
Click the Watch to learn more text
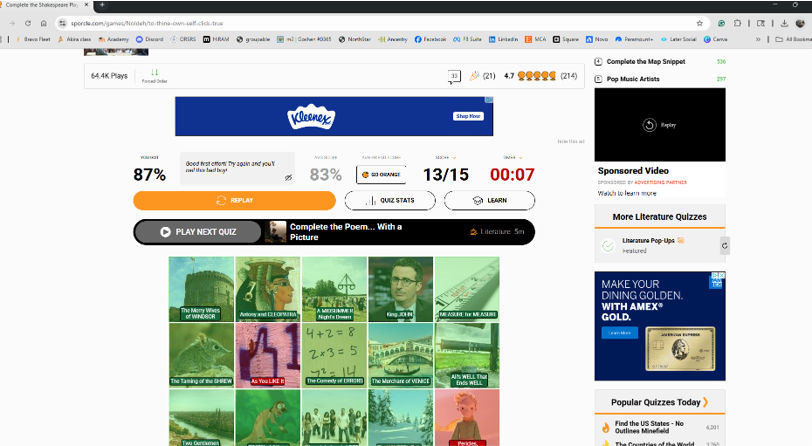(x=627, y=193)
